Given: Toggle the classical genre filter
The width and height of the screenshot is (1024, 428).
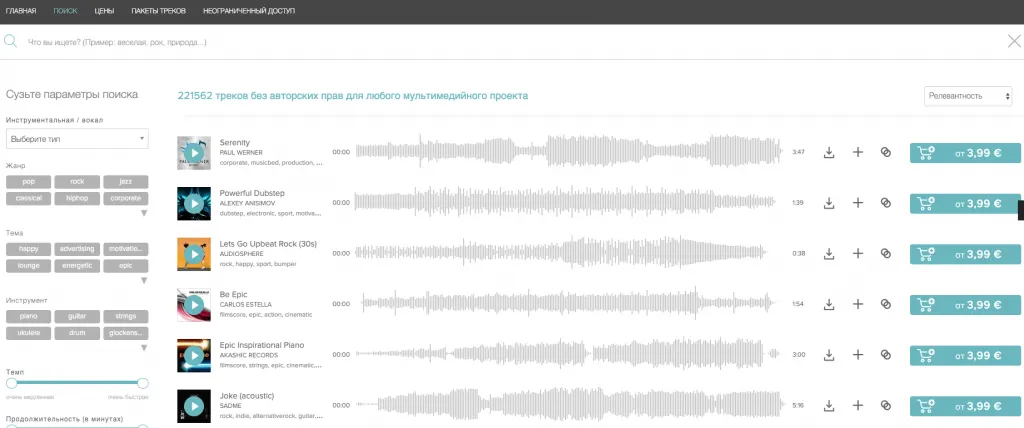Looking at the screenshot, I should pos(28,198).
